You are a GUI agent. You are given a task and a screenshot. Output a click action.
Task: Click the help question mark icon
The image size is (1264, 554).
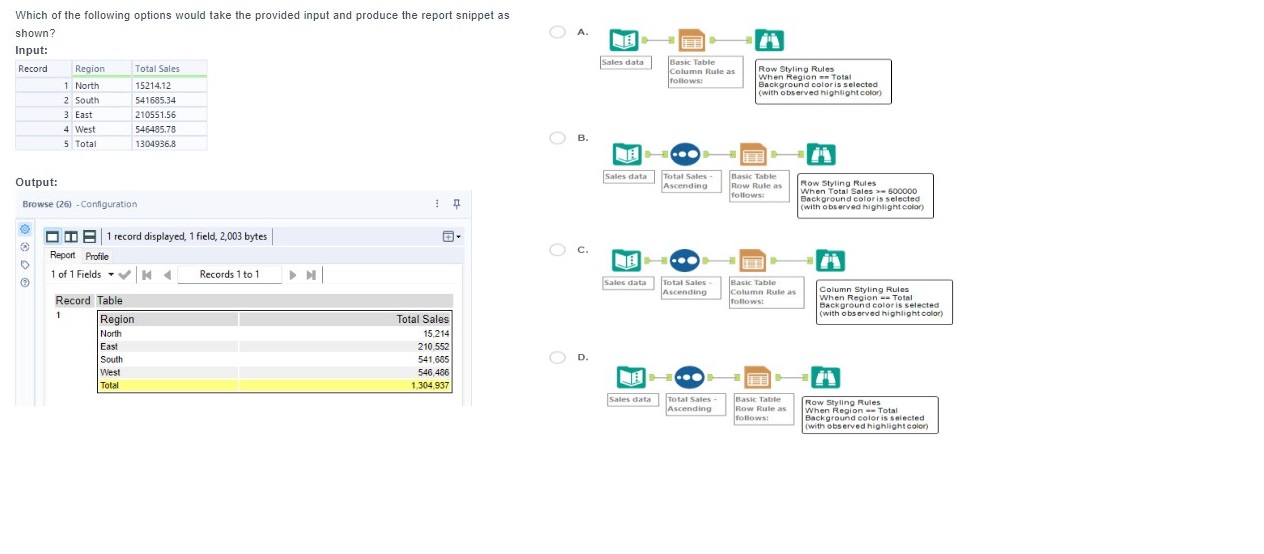(23, 283)
